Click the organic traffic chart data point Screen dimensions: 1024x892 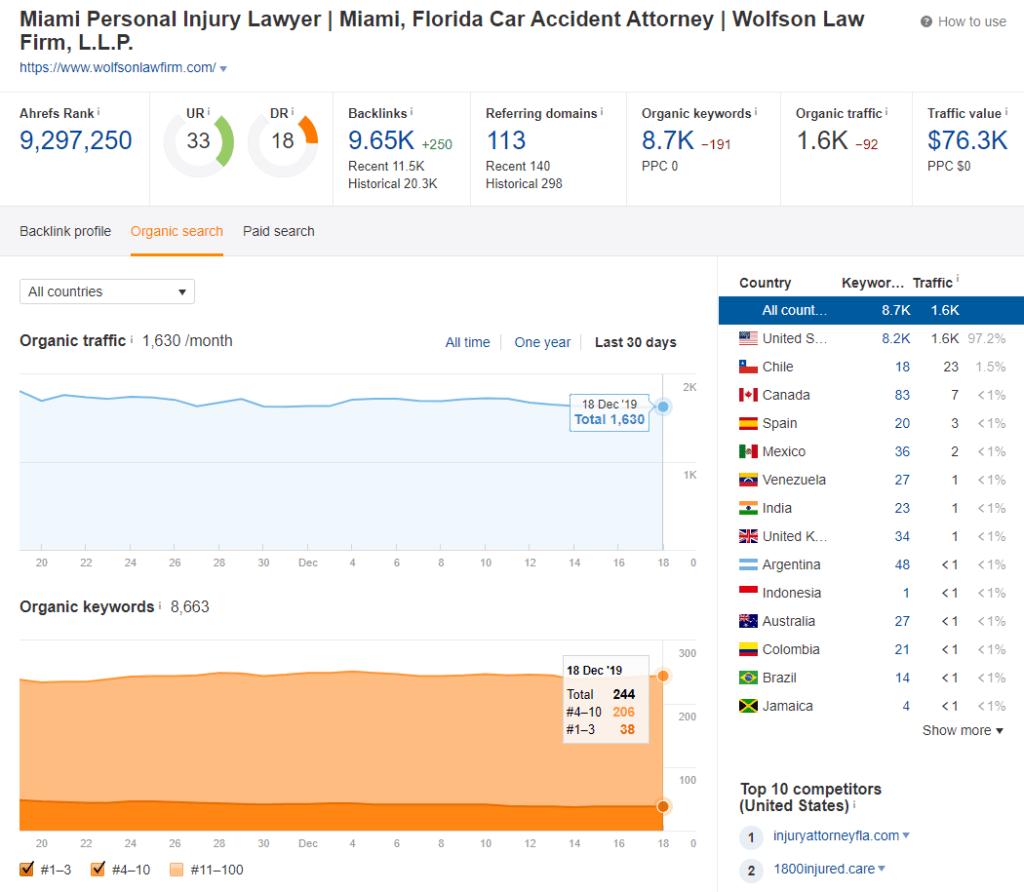coord(663,407)
